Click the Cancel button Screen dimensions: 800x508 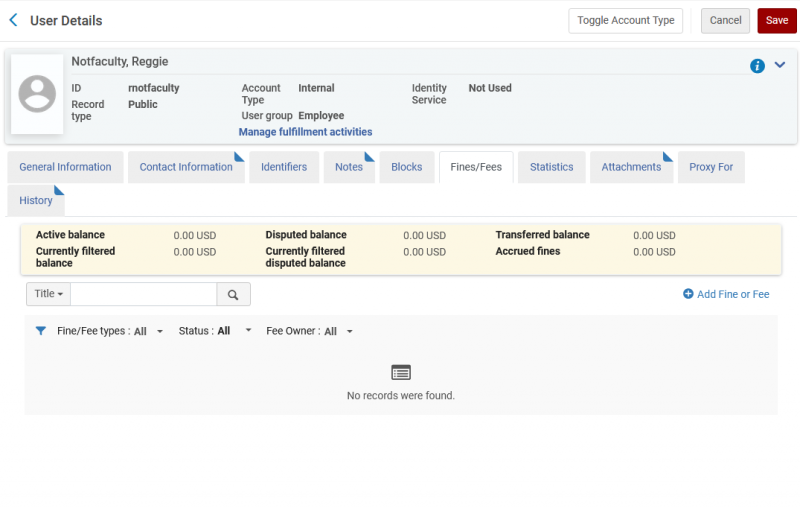[725, 20]
